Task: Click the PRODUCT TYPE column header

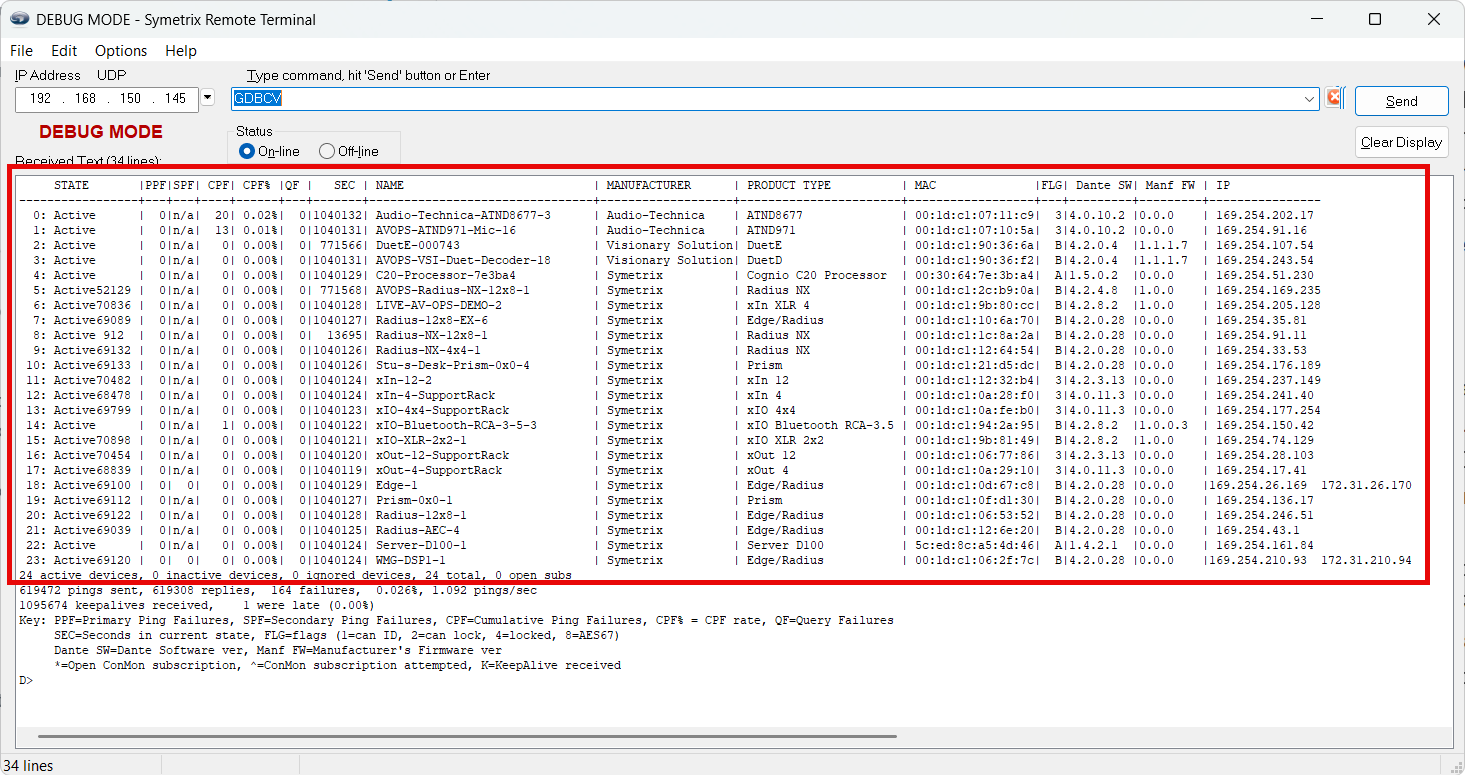Action: pyautogui.click(x=789, y=185)
